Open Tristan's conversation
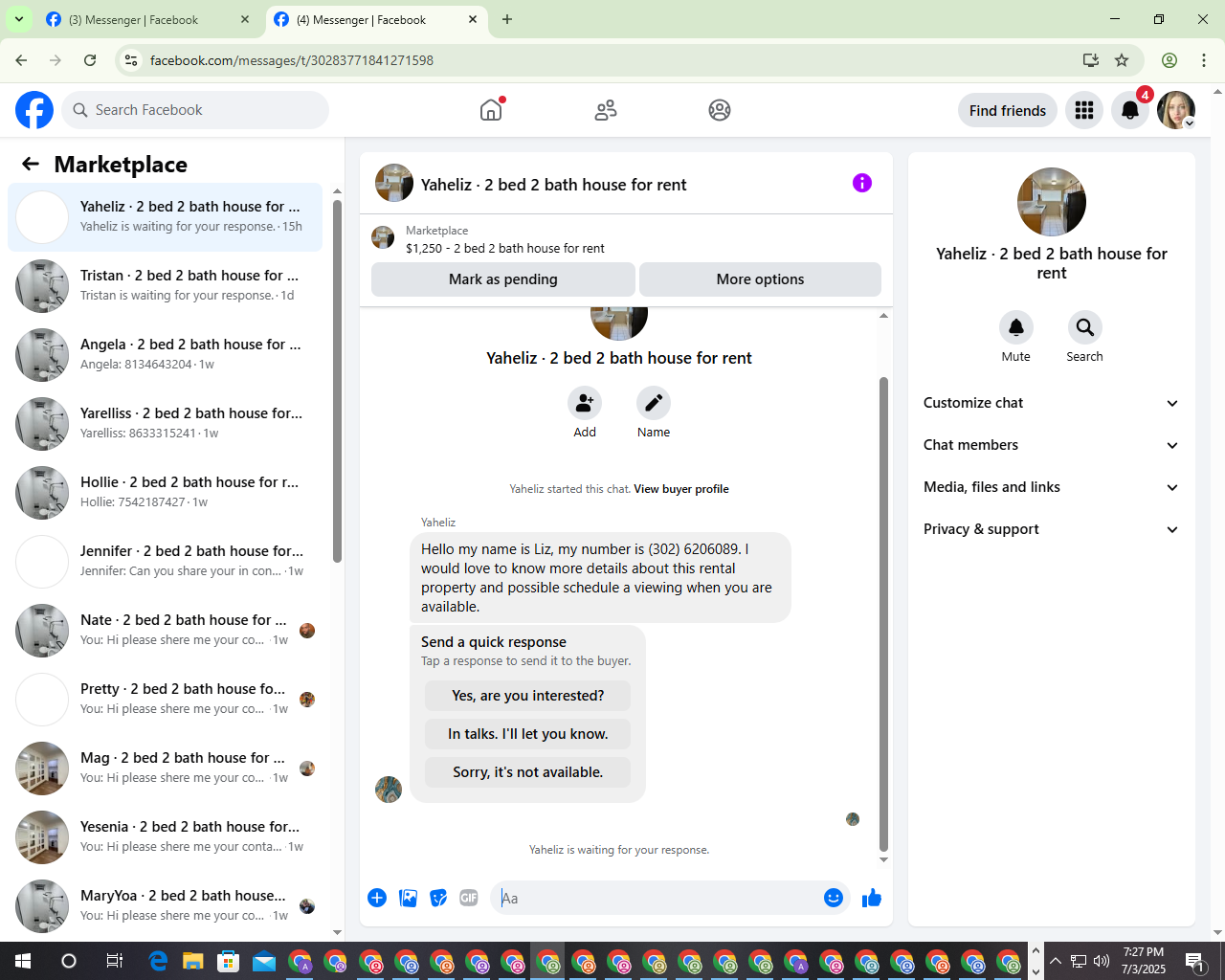The width and height of the screenshot is (1225, 980). click(165, 286)
